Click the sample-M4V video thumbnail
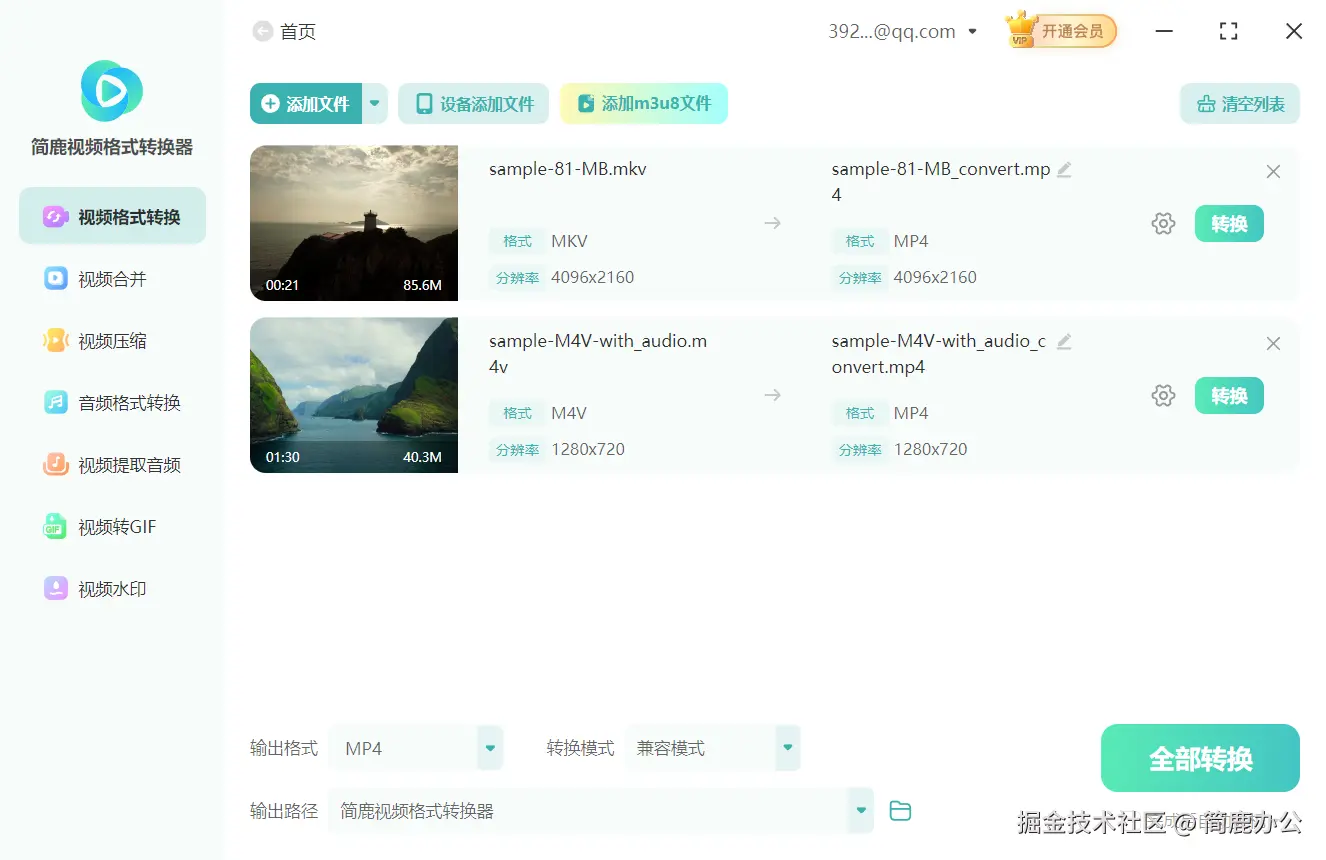Image resolution: width=1326 pixels, height=860 pixels. (x=353, y=395)
